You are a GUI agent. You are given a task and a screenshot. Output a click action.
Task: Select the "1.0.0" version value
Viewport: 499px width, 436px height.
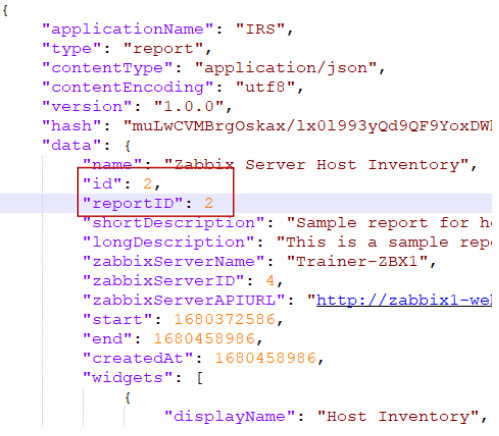(x=189, y=107)
